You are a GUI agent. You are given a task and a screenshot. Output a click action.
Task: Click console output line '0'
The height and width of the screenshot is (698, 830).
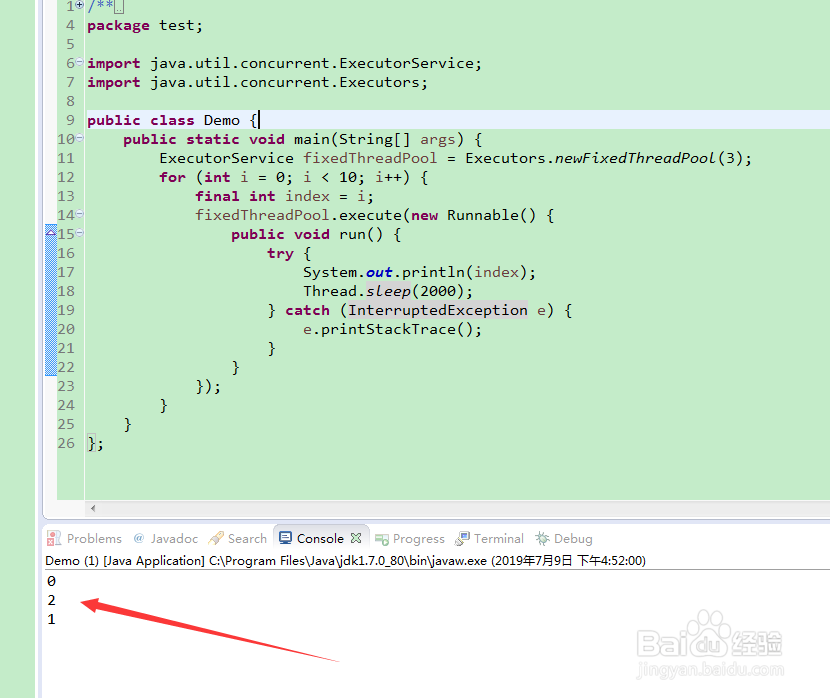[x=51, y=581]
